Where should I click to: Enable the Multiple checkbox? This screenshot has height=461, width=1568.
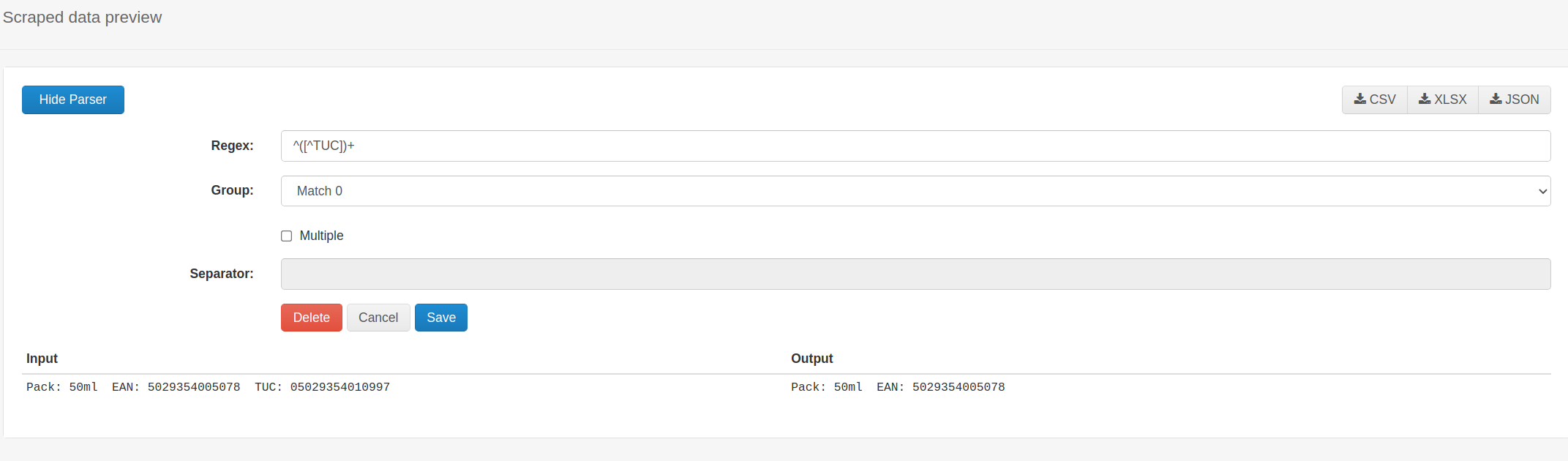tap(287, 236)
